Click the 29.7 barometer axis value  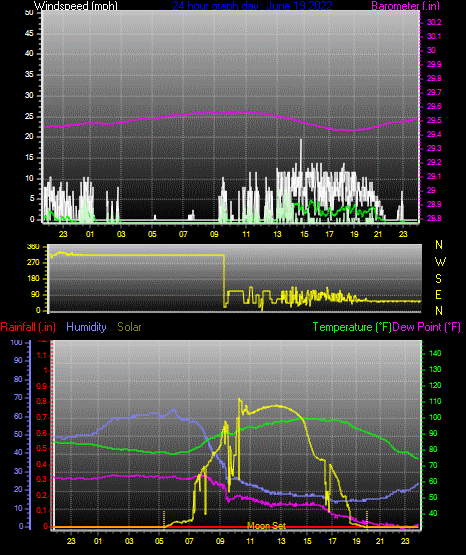434,92
